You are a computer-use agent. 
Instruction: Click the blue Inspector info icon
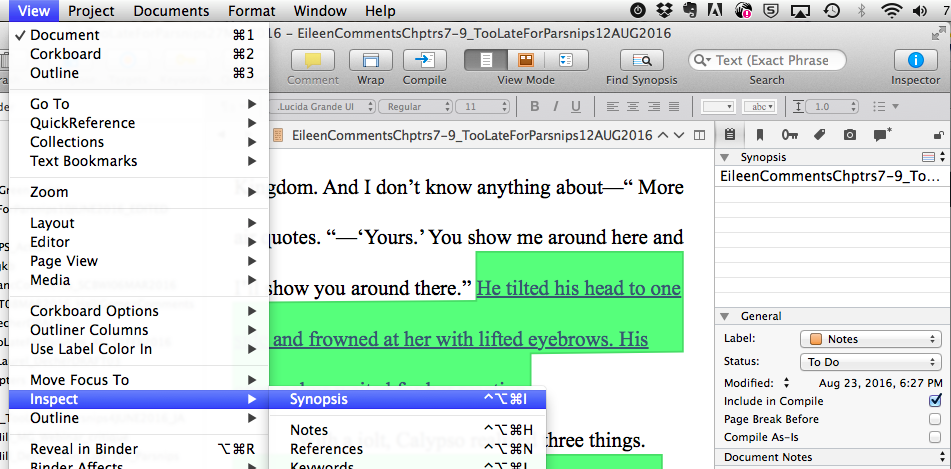pos(915,60)
